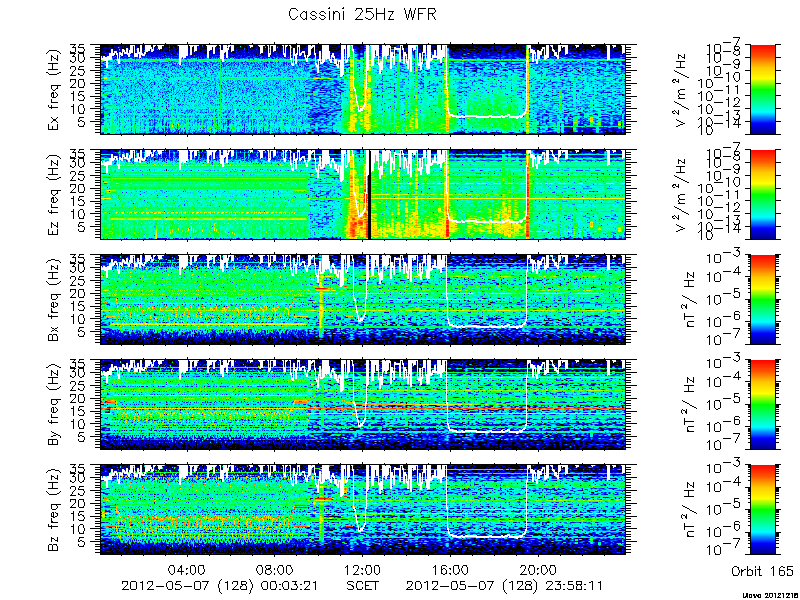Click the '12:00' time axis label
The height and width of the screenshot is (600, 800).
click(363, 569)
